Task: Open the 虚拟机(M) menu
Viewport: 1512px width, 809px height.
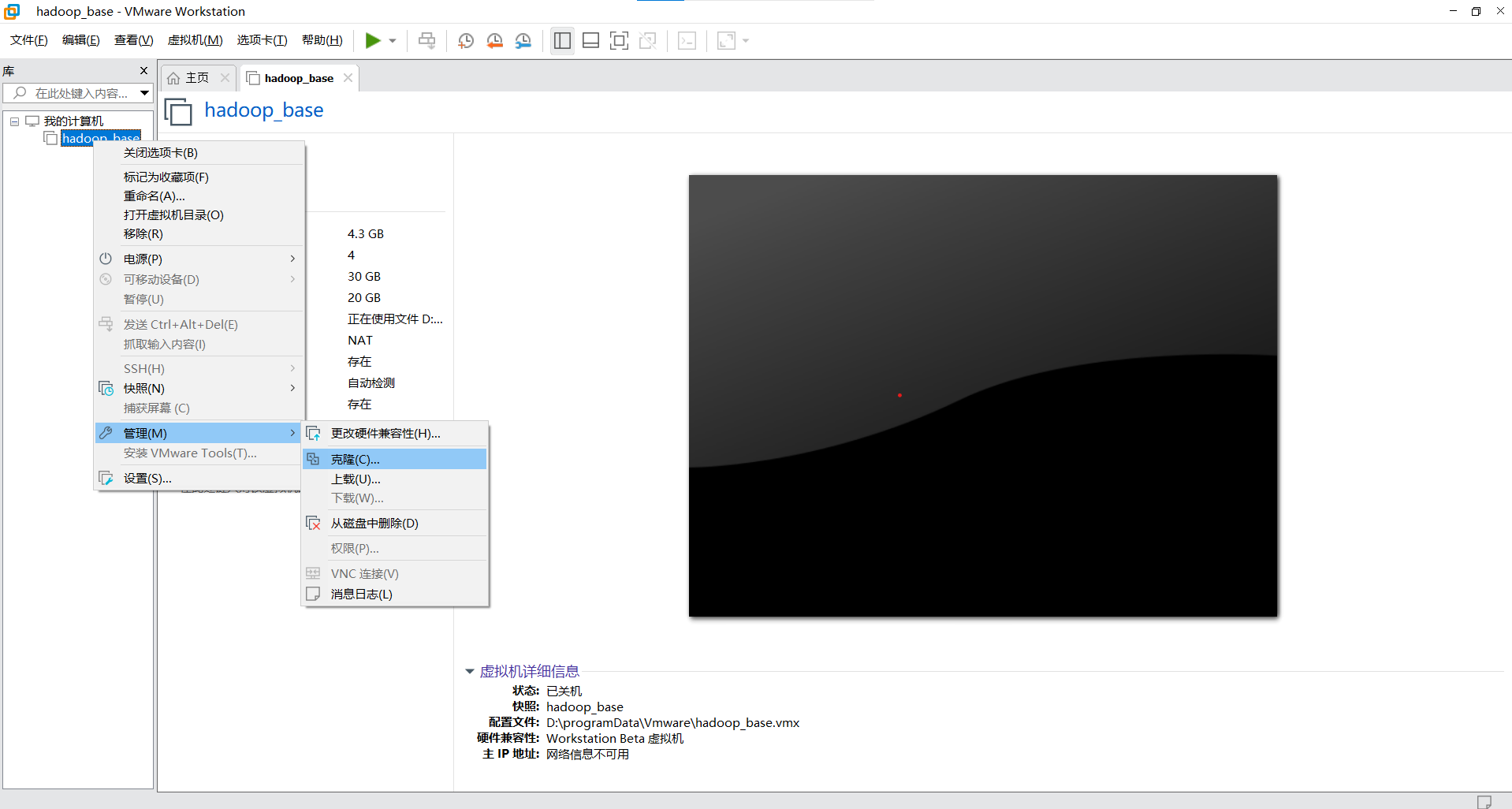Action: (196, 40)
